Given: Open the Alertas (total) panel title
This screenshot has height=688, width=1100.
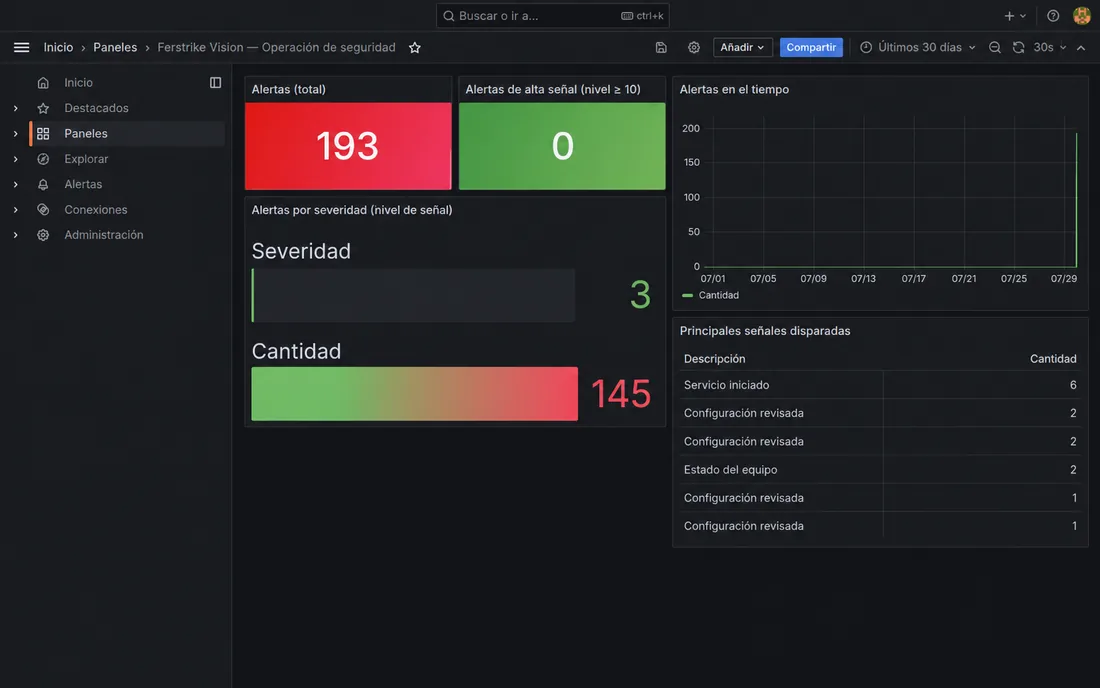Looking at the screenshot, I should point(288,89).
